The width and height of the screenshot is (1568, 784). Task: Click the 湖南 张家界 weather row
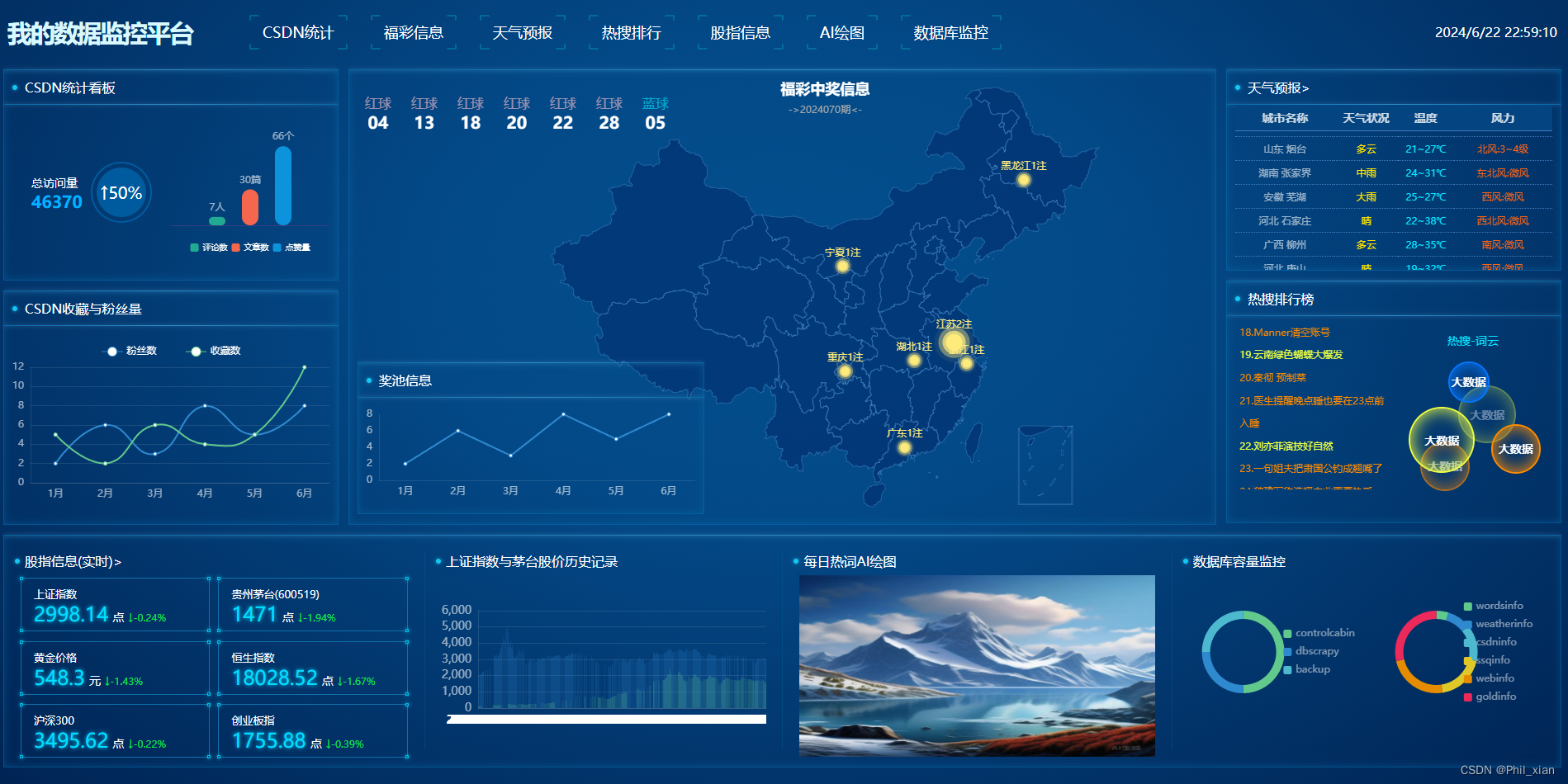pyautogui.click(x=1394, y=173)
